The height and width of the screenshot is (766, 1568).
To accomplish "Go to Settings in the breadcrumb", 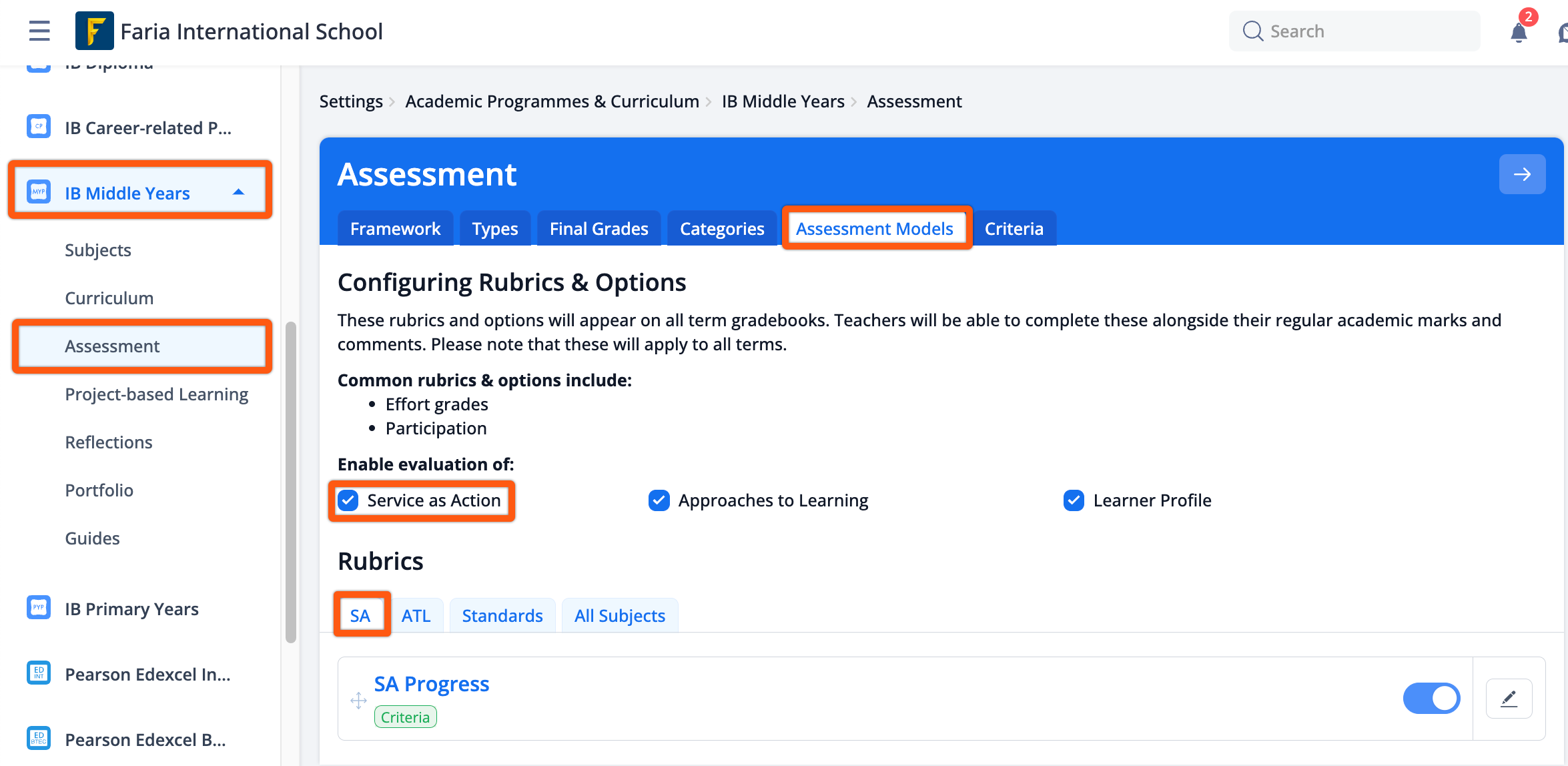I will click(x=351, y=101).
